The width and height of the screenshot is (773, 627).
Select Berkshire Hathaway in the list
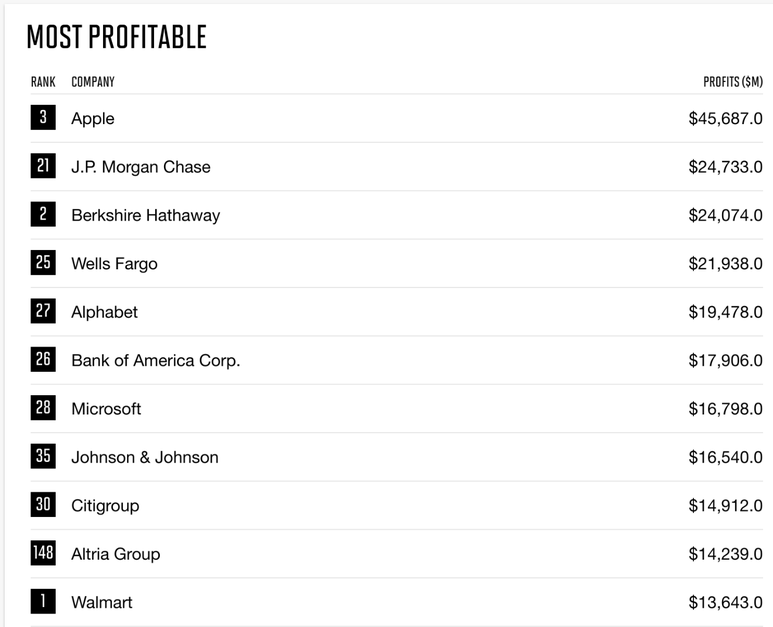click(145, 215)
